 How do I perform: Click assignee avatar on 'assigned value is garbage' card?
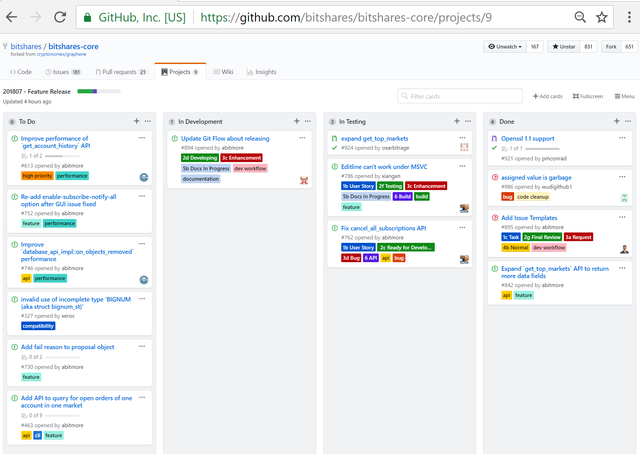[624, 198]
